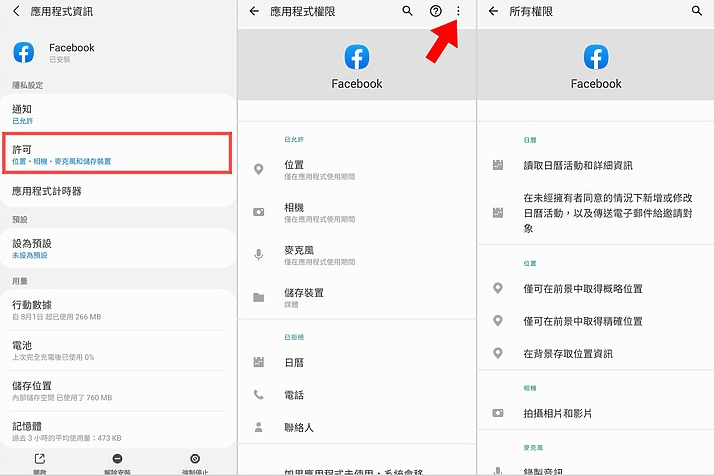714x476 pixels.
Task: Open 麥克風 permission entry
Action: point(357,255)
